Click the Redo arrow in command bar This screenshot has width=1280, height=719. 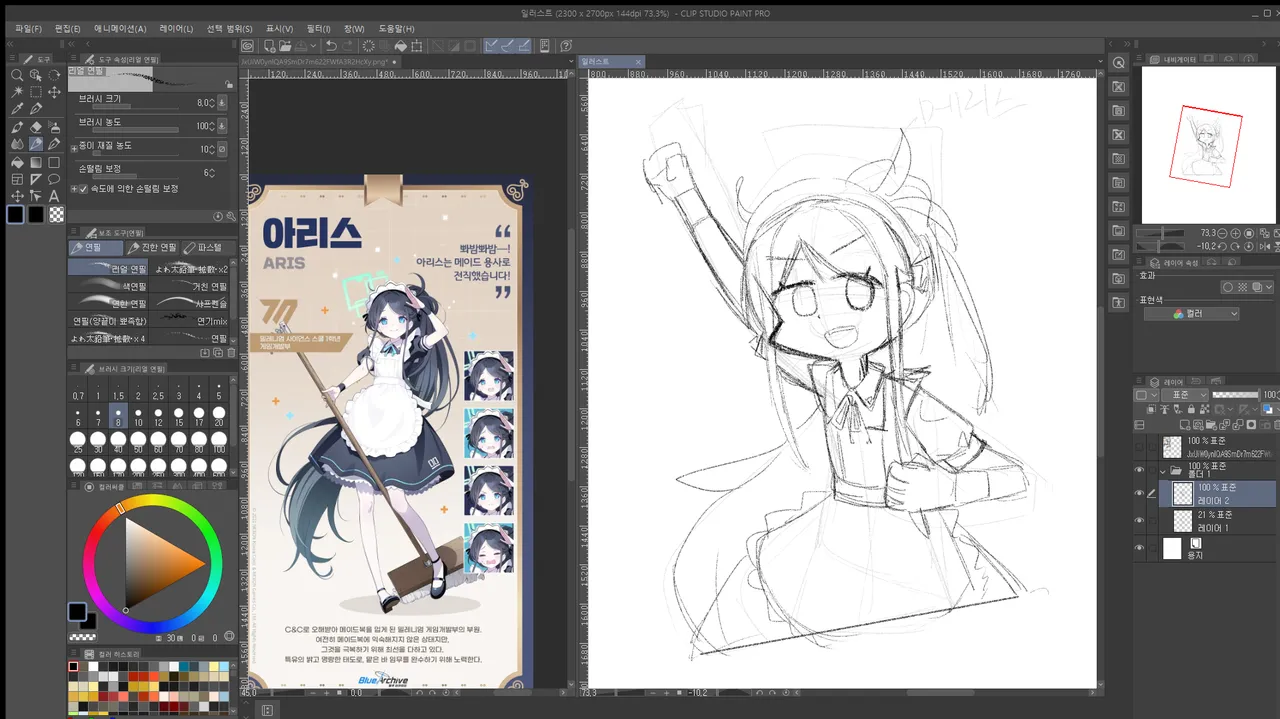point(347,46)
